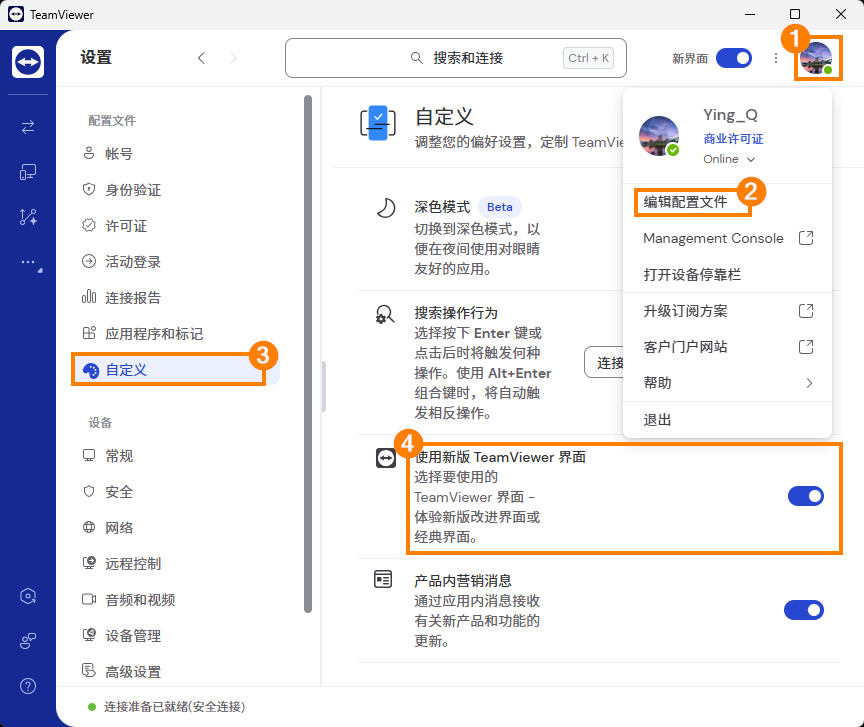Open the remote connections arrows icon

[x=28, y=127]
